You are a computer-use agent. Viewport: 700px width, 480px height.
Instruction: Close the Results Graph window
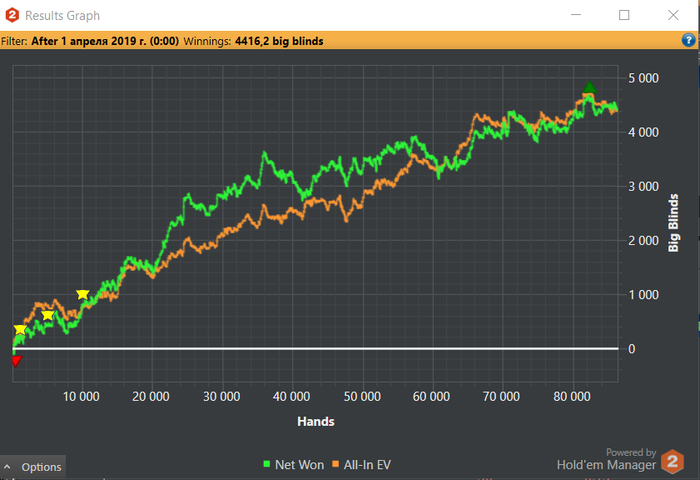[x=673, y=15]
